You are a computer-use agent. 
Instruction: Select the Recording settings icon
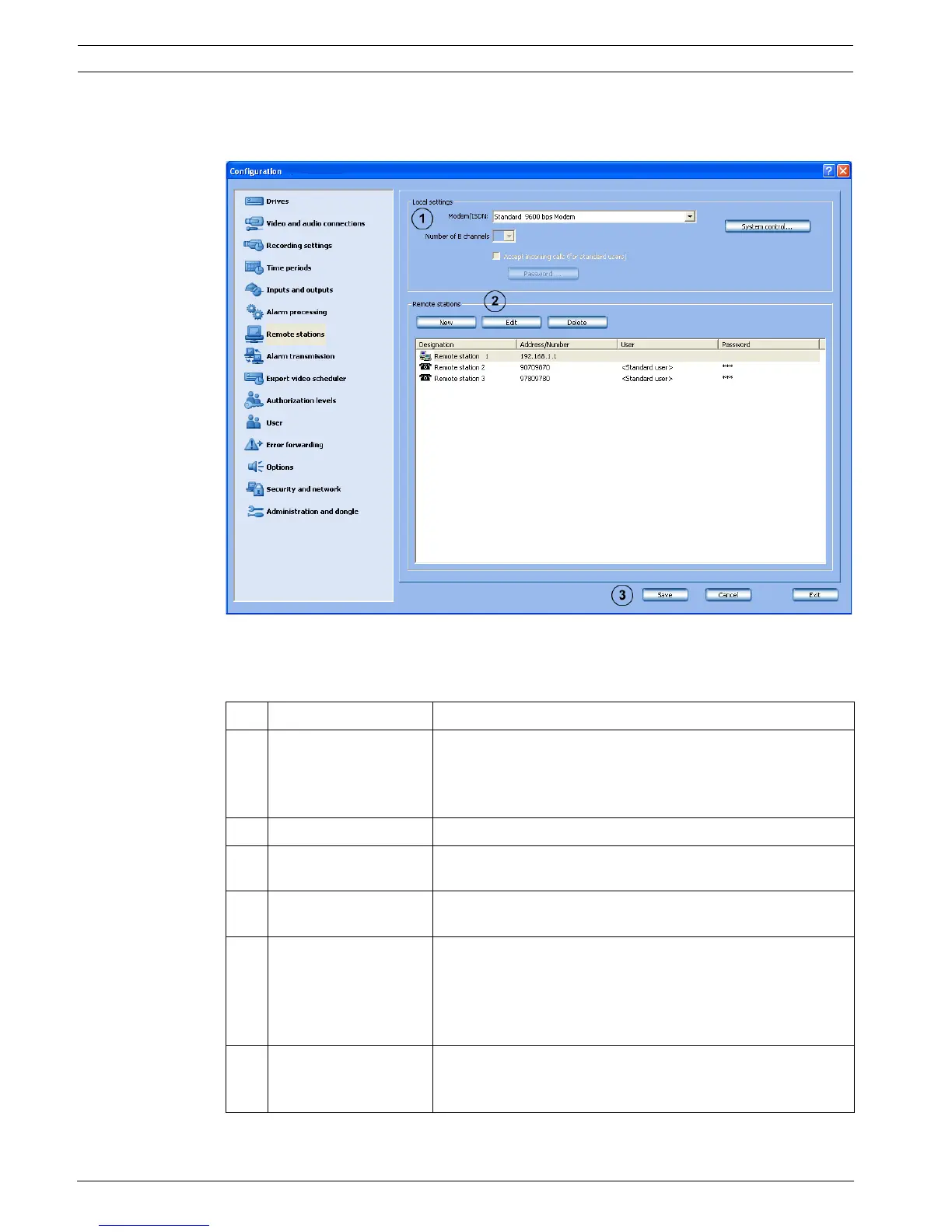coord(254,246)
